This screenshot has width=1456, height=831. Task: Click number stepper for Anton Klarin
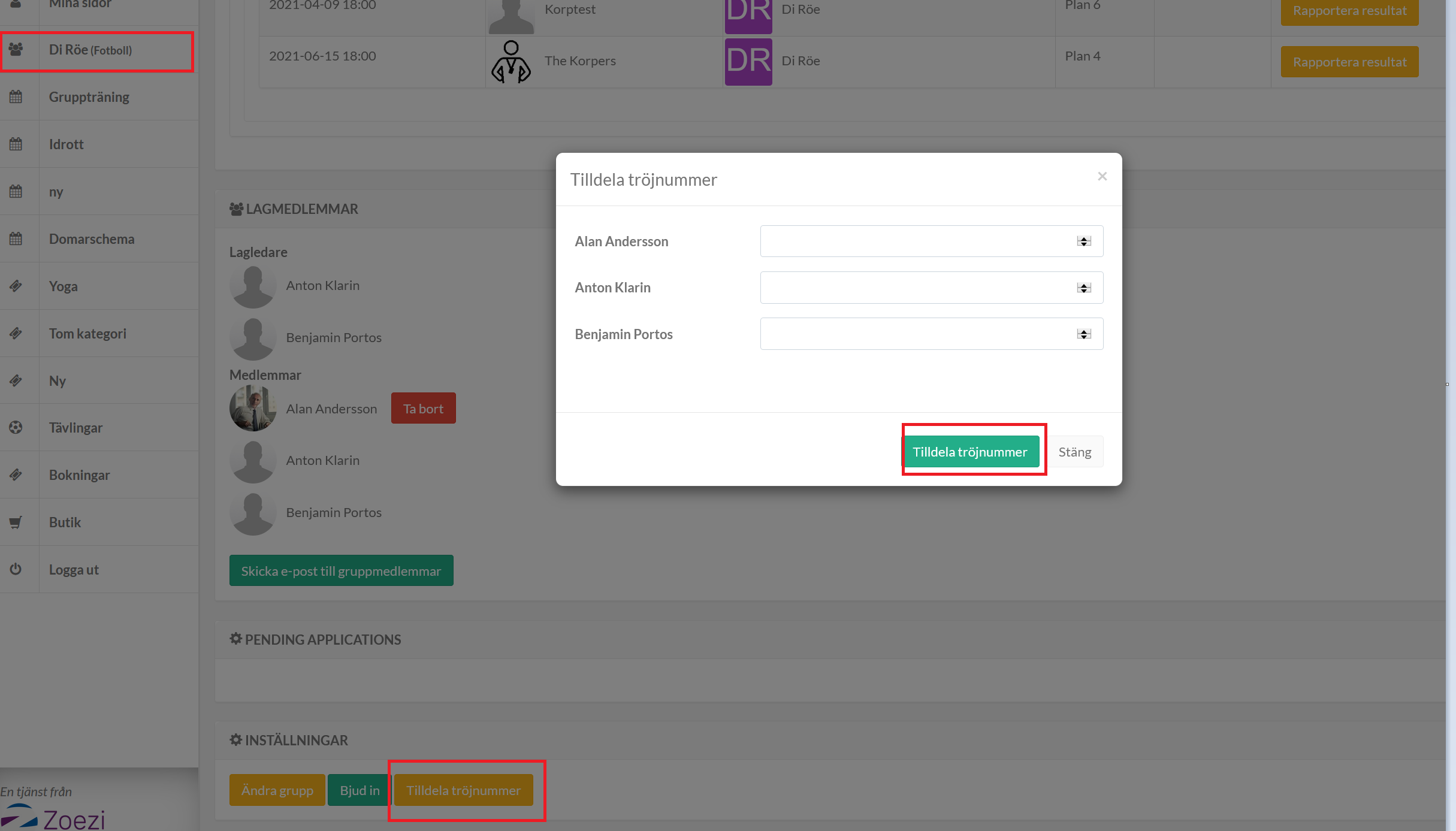click(1083, 288)
